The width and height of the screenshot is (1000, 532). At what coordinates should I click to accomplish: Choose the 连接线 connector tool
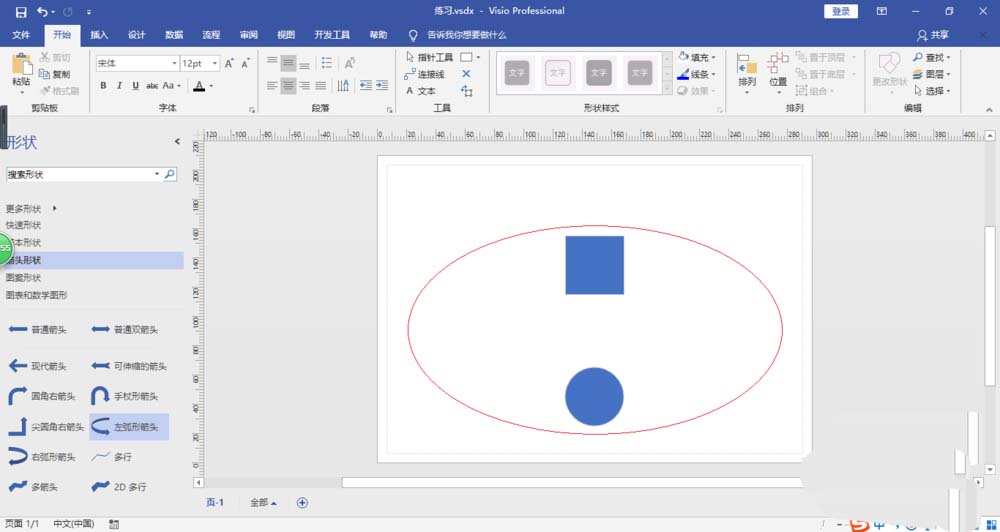pos(424,74)
